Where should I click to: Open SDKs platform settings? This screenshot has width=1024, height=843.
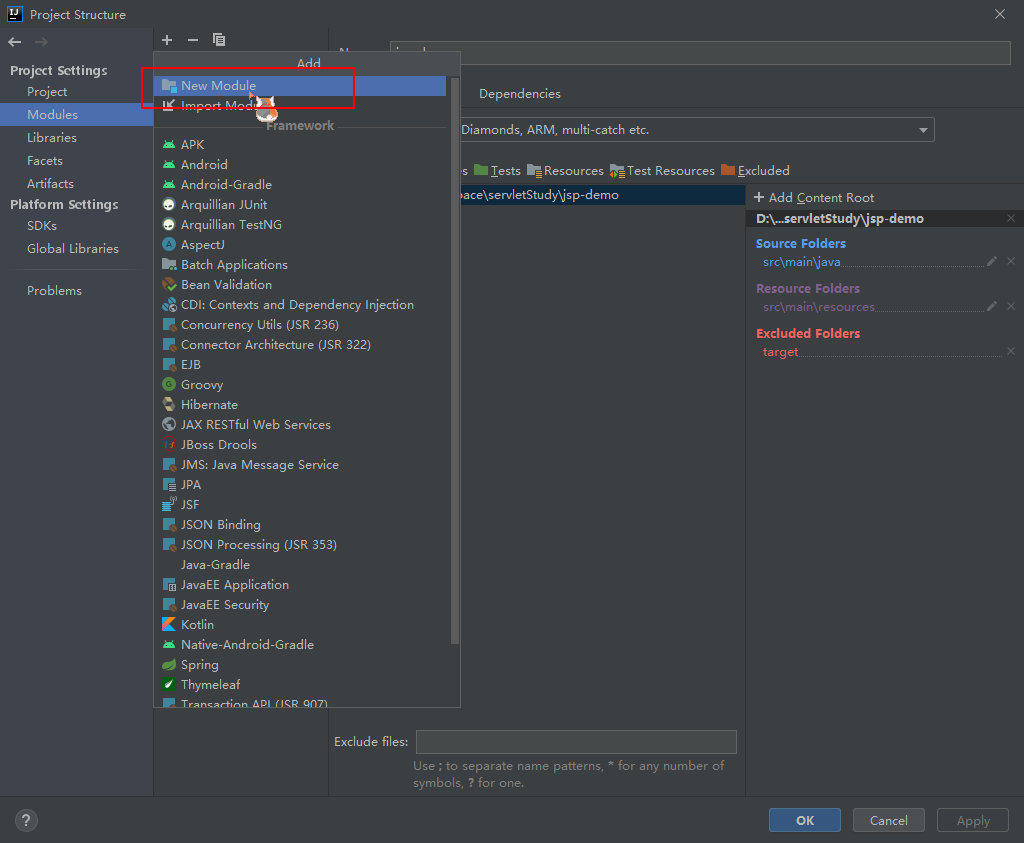(76, 225)
